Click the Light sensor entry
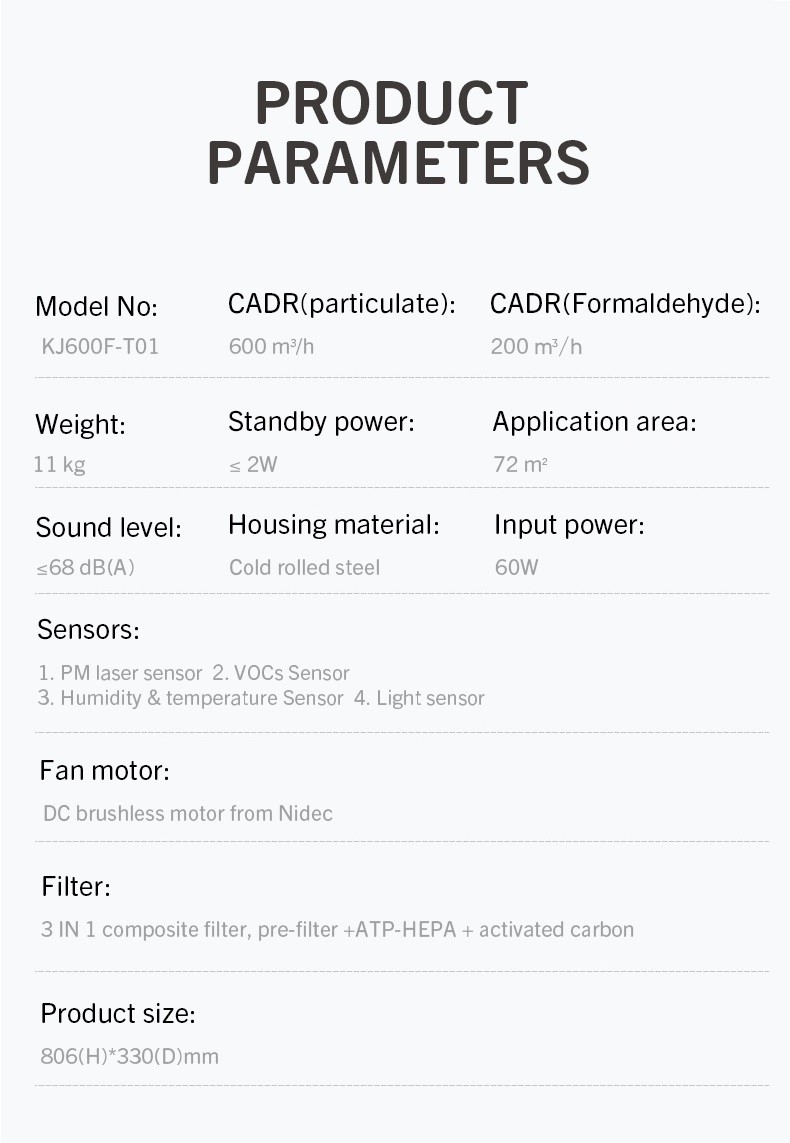The width and height of the screenshot is (790, 1143). 419,698
